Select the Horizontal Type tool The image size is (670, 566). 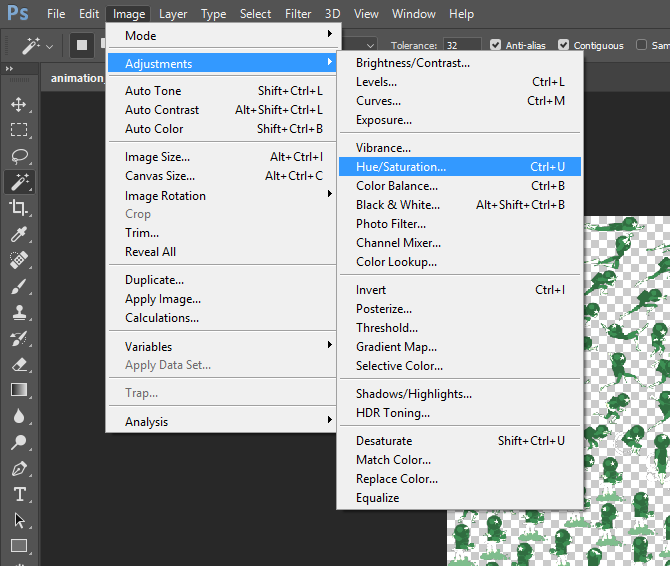click(19, 494)
